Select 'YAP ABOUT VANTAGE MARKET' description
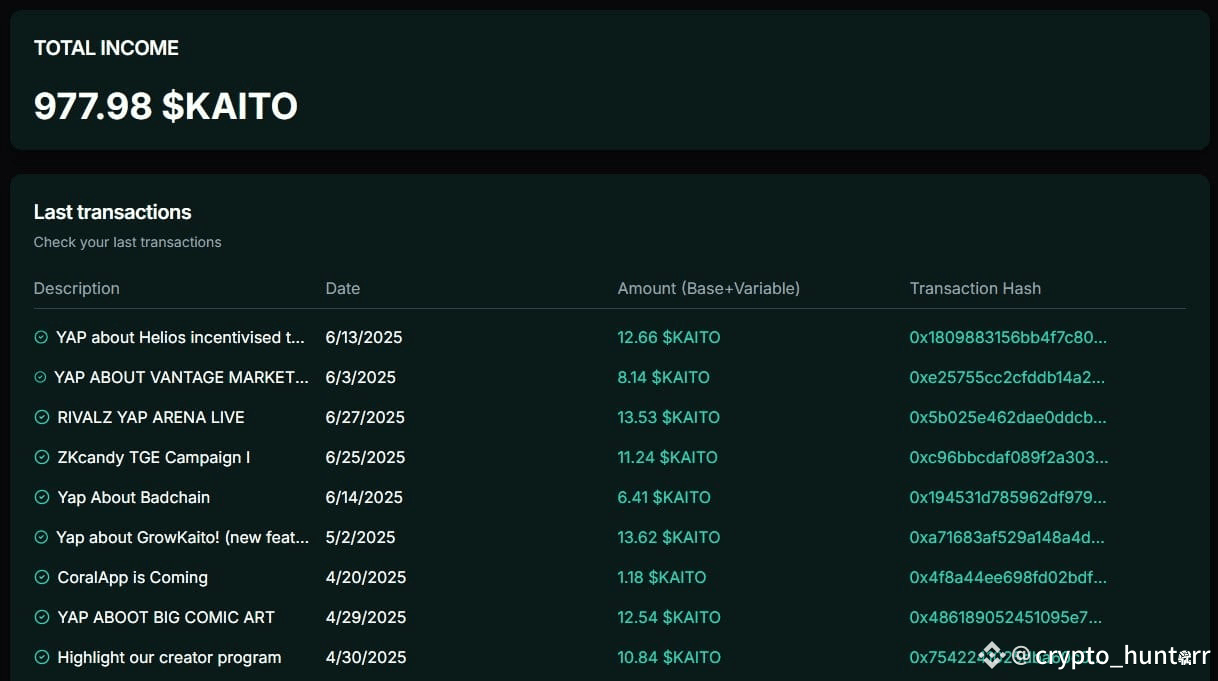1218x681 pixels. (182, 378)
